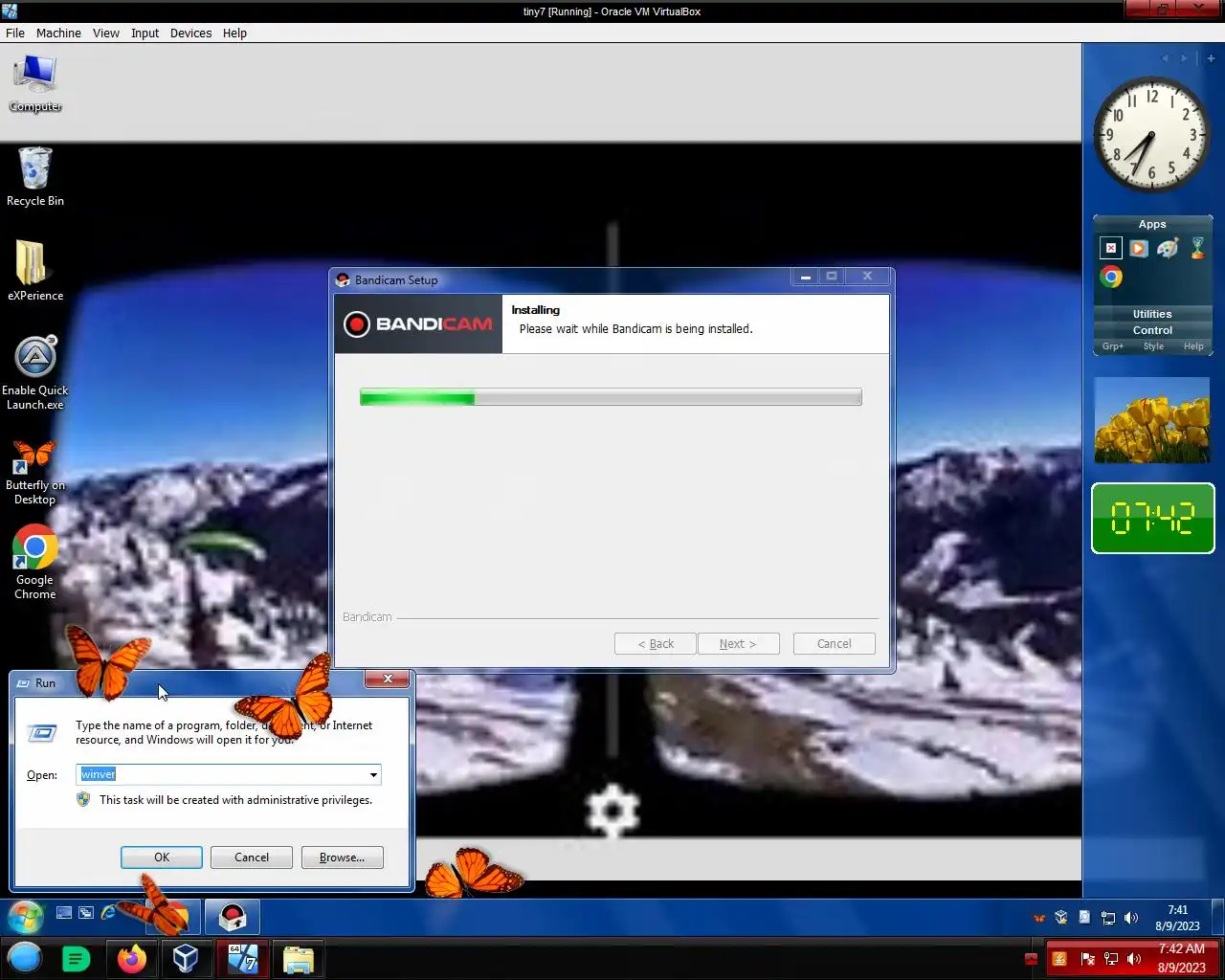Image resolution: width=1225 pixels, height=980 pixels.
Task: Click Browse... in Run dialog
Action: point(342,857)
